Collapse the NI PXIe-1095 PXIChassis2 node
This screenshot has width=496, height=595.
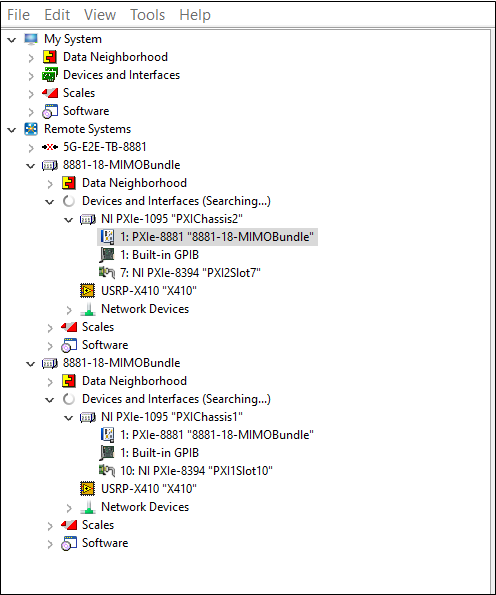click(x=69, y=220)
